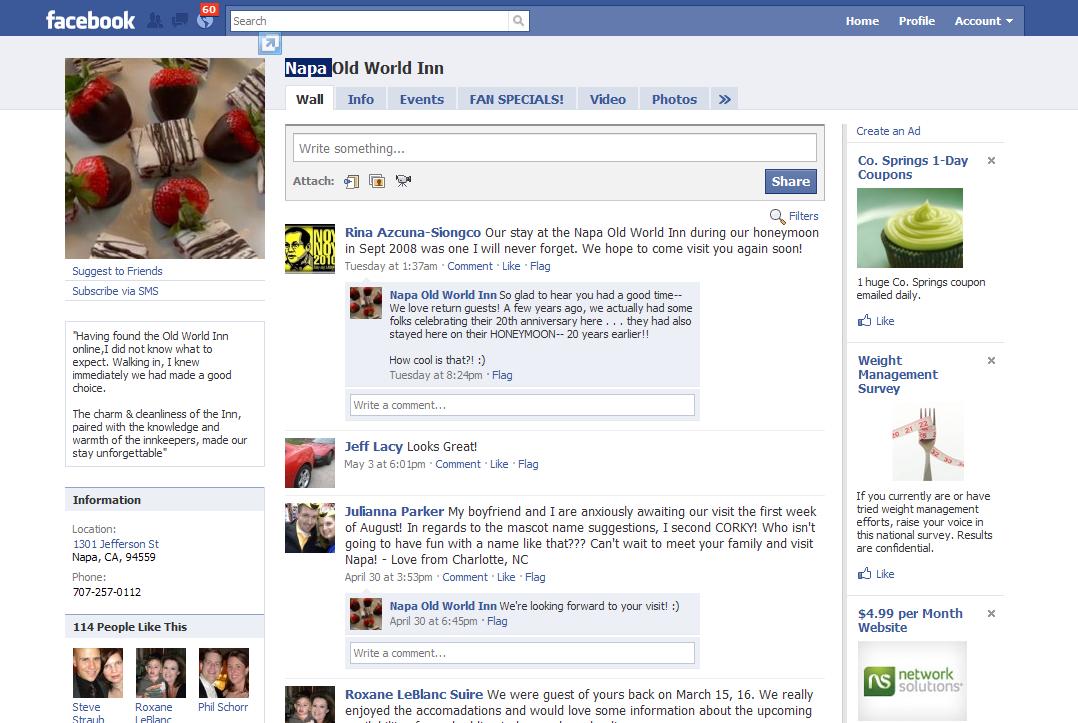
Task: Open Co. Springs 1-Day Coupons ad title
Action: pyautogui.click(x=912, y=168)
